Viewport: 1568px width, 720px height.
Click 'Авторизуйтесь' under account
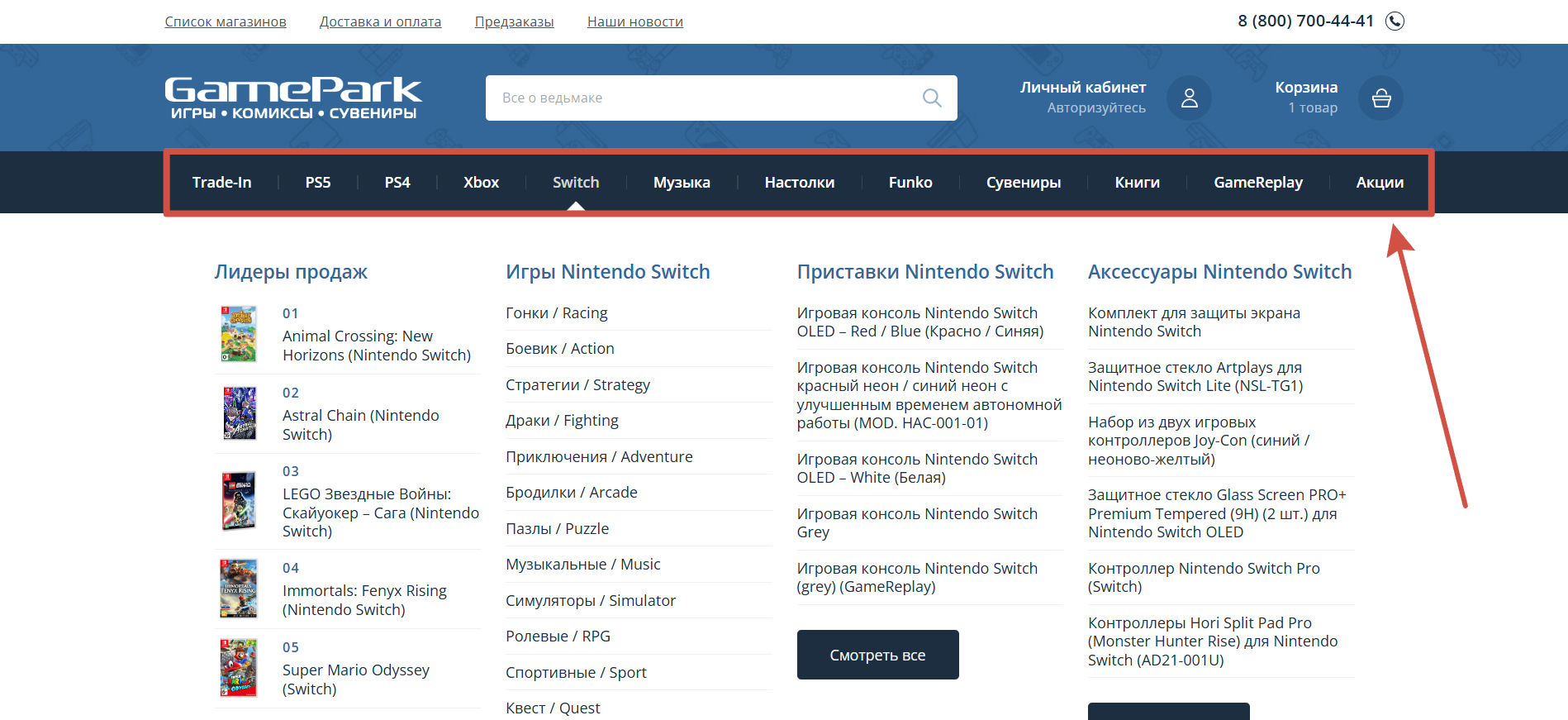point(1096,107)
